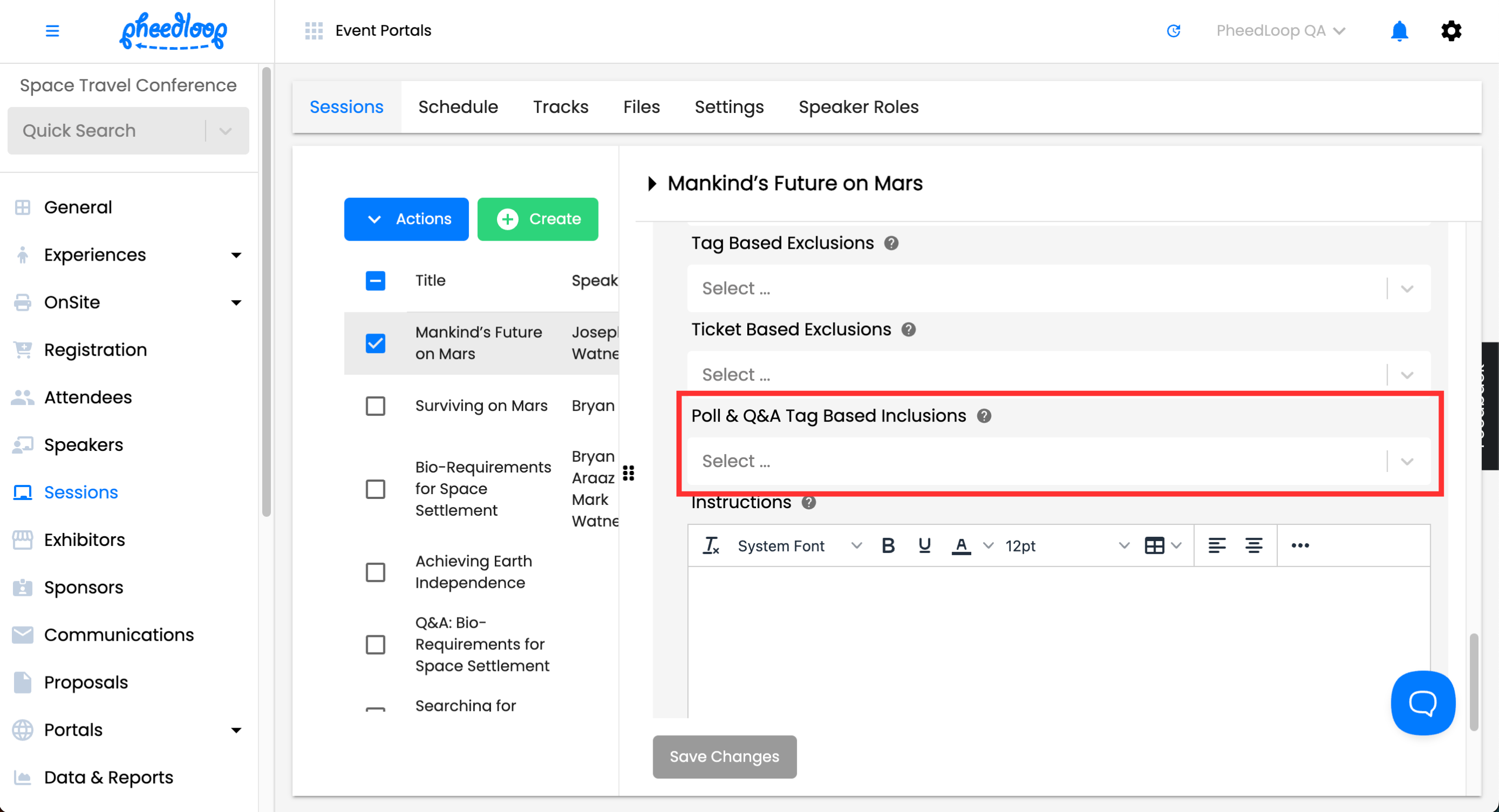The image size is (1499, 812).
Task: Expand the Portals menu arrow
Action: point(236,730)
